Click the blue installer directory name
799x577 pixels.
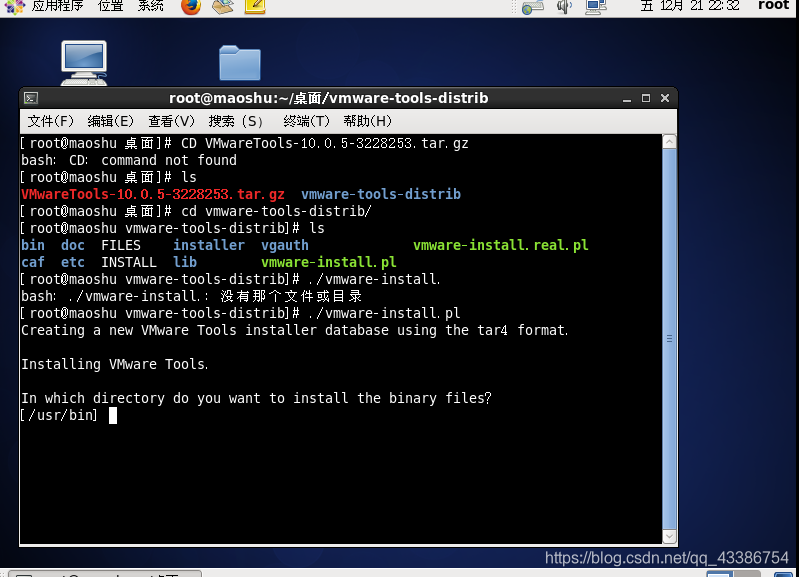pyautogui.click(x=209, y=245)
